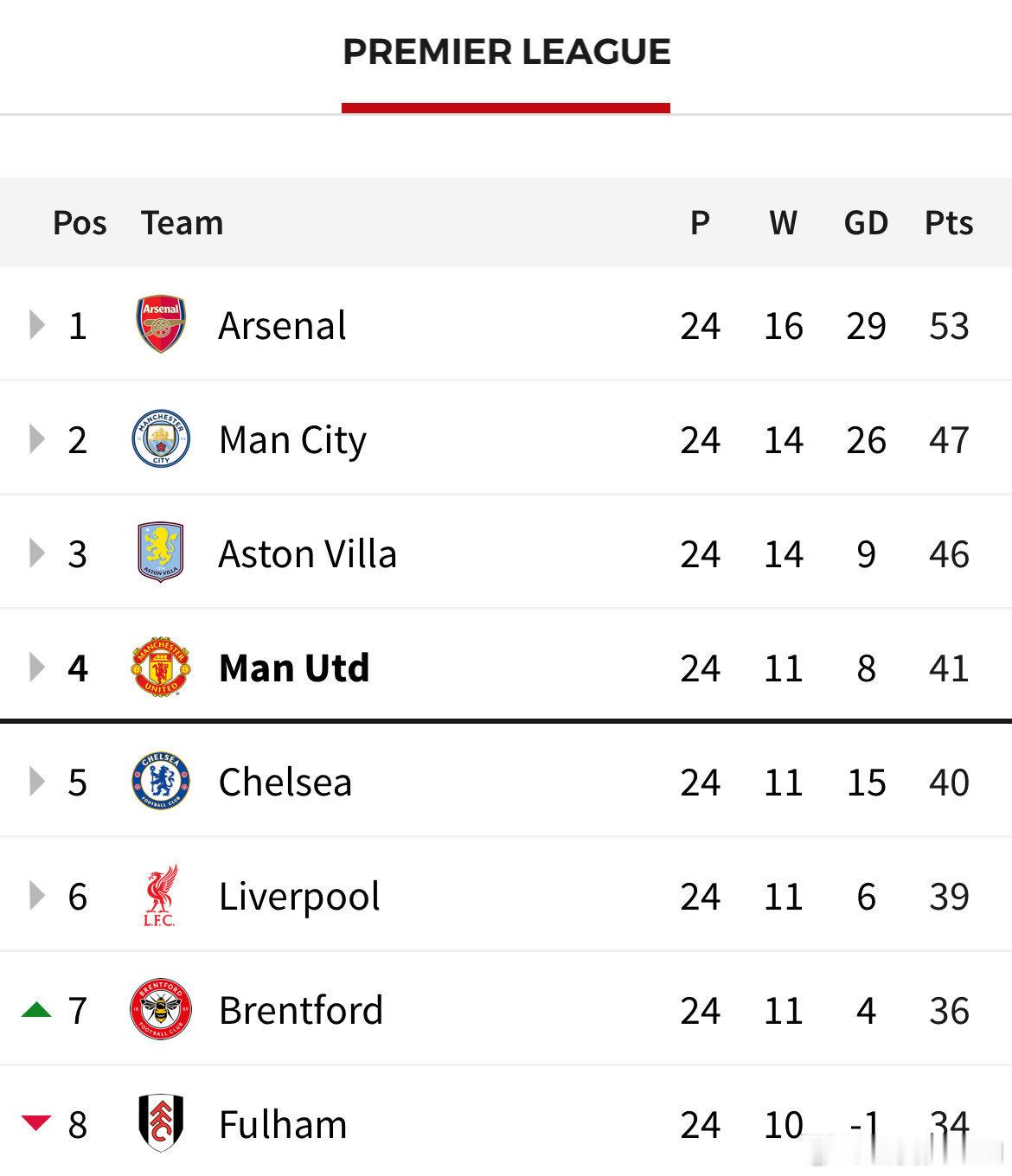Screen dimensions: 1012x1176
Task: Select the Premier League tab heading
Action: (x=506, y=52)
